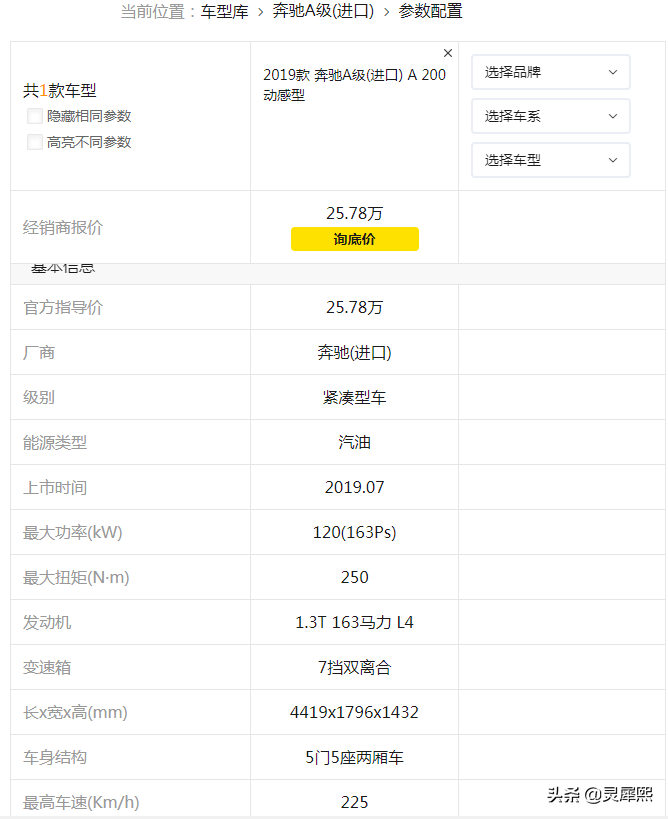Click the 5门5座两厢车 body structure value
This screenshot has width=668, height=819.
(354, 758)
